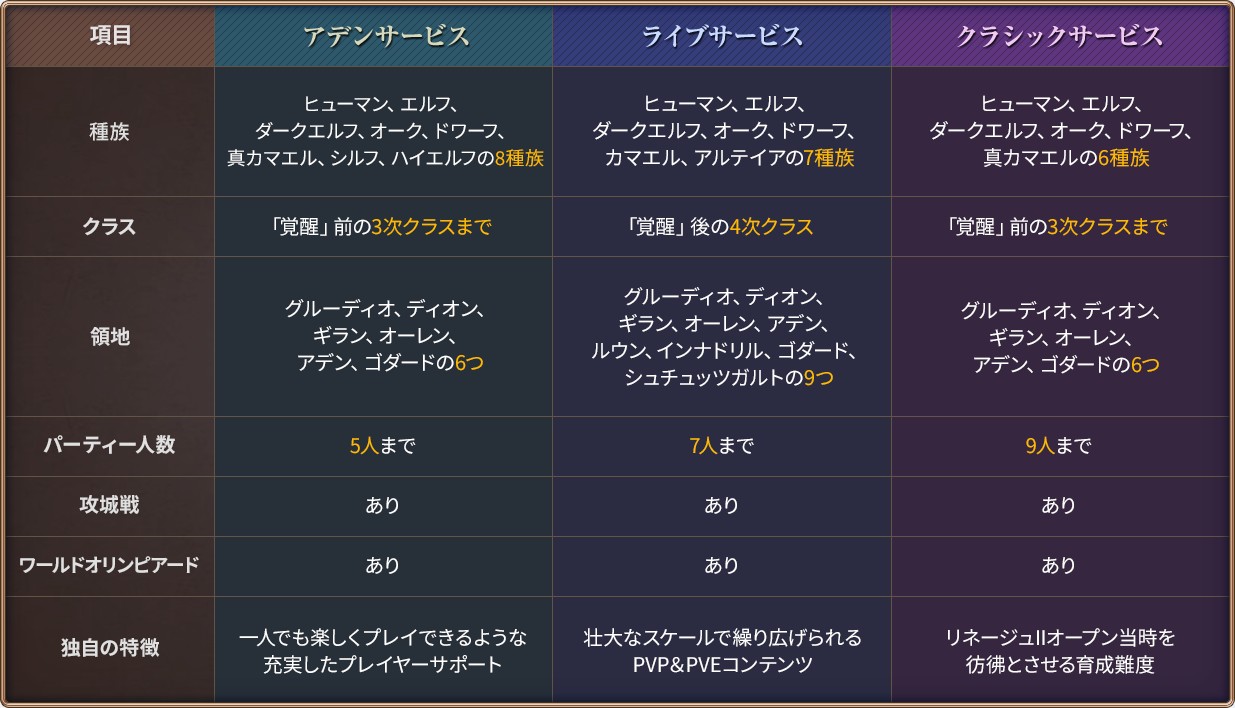Select the 種族 row label
Image resolution: width=1235 pixels, height=708 pixels.
[110, 131]
